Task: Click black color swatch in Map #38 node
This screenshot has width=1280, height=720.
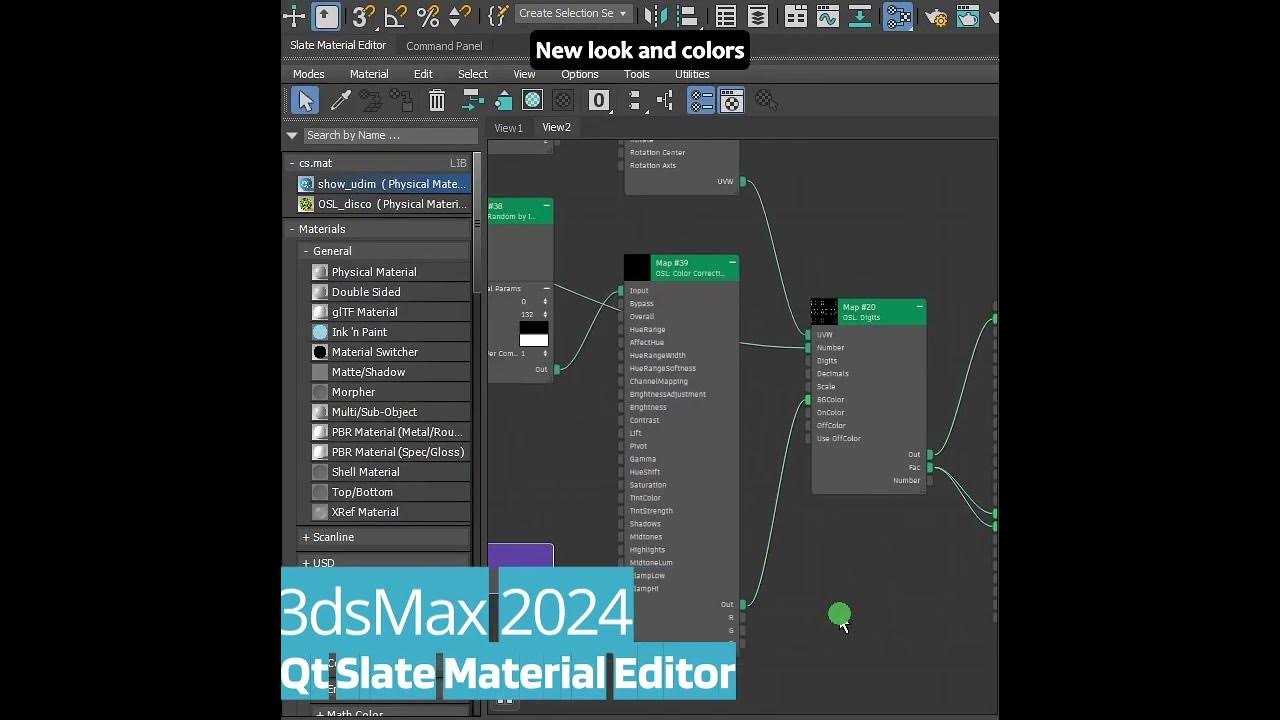Action: (x=533, y=328)
